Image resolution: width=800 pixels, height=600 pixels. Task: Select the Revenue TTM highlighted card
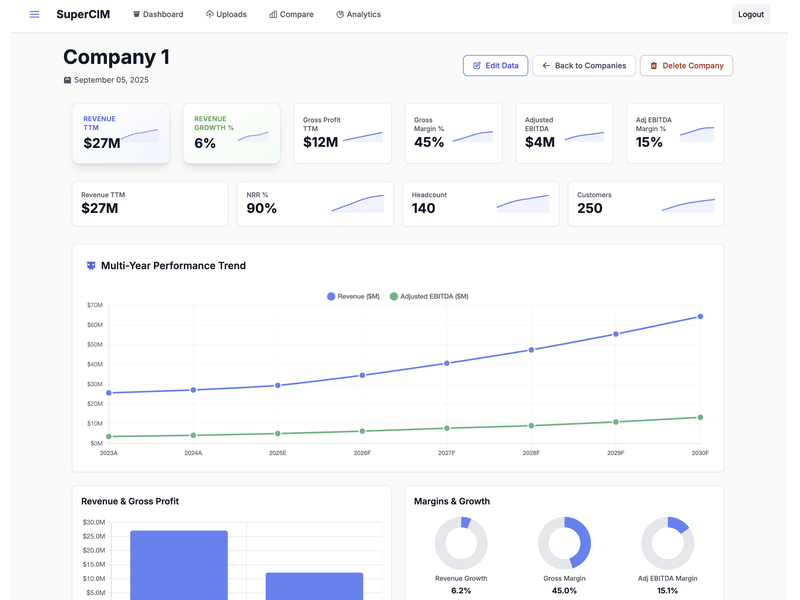(x=119, y=133)
